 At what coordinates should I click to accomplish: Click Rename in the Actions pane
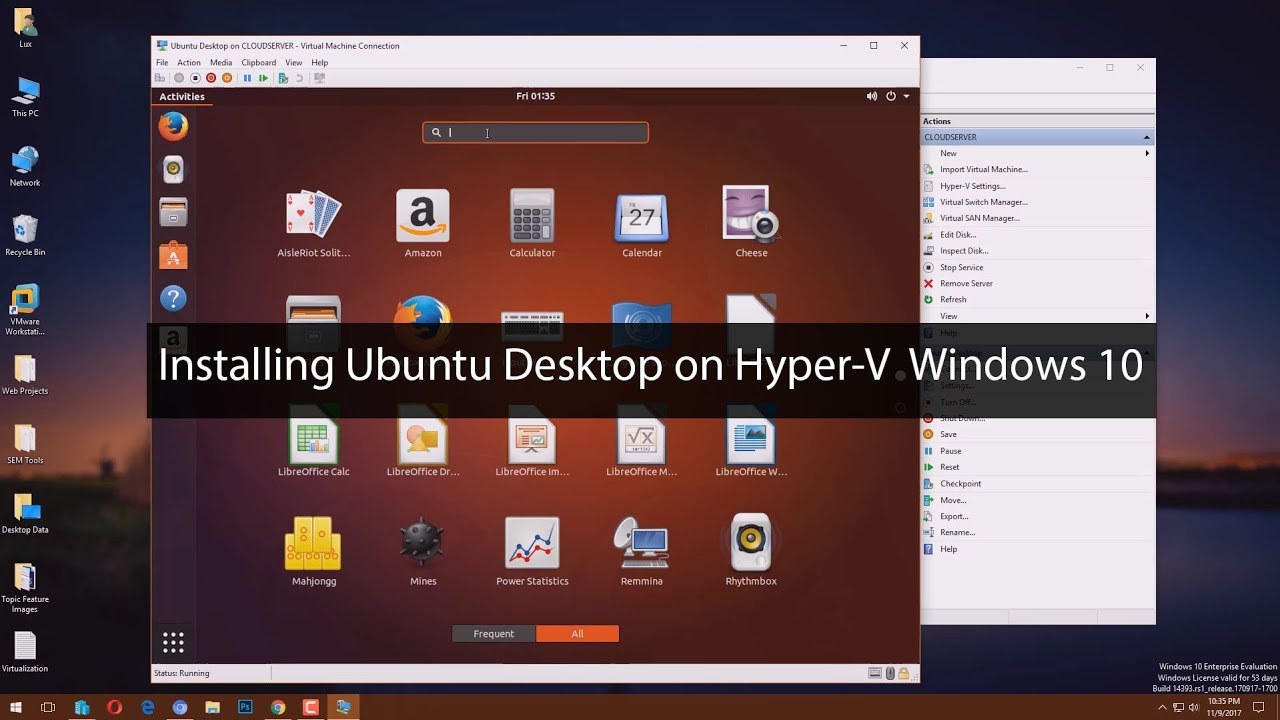[x=957, y=532]
